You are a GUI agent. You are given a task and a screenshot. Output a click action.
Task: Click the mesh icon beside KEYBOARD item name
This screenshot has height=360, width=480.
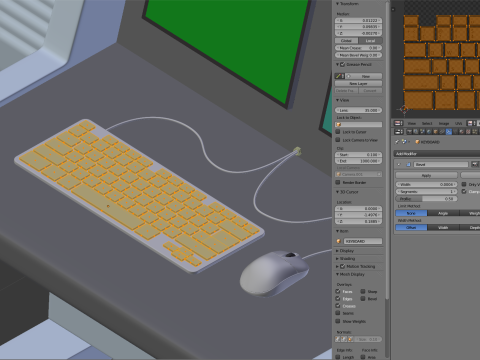tap(339, 241)
